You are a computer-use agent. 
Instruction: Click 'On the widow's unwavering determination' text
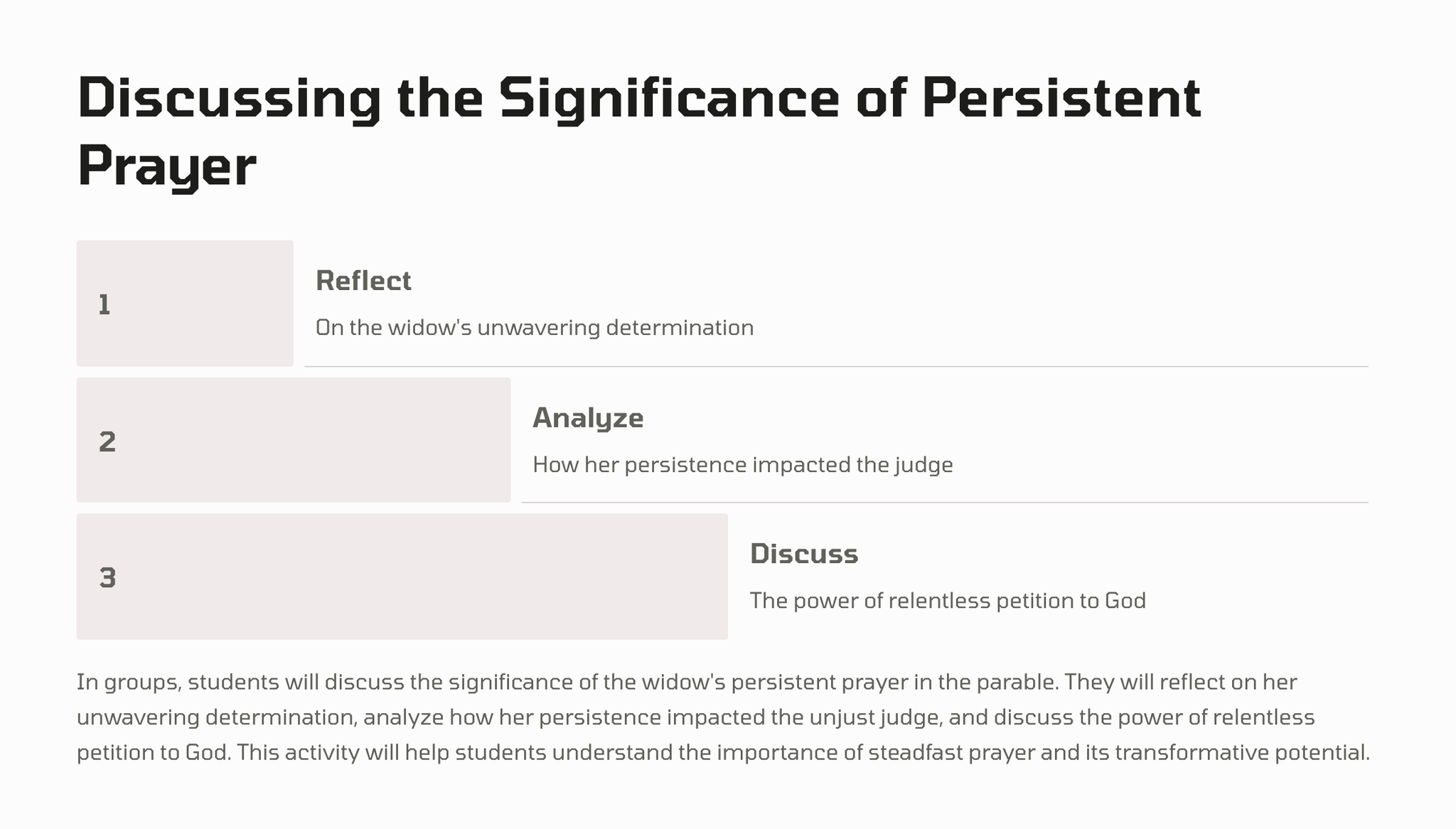coord(535,328)
